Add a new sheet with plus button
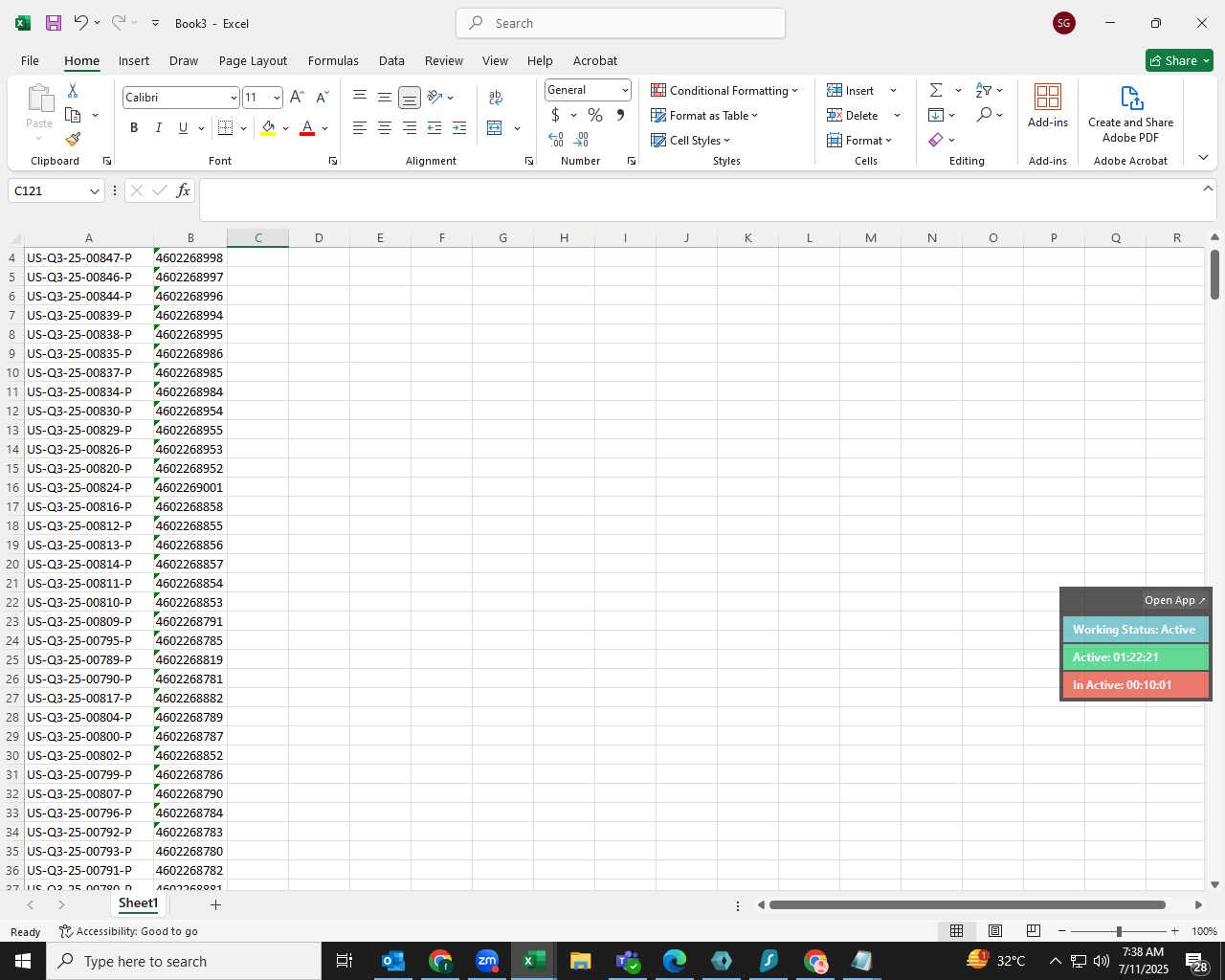The image size is (1225, 980). pos(215,904)
